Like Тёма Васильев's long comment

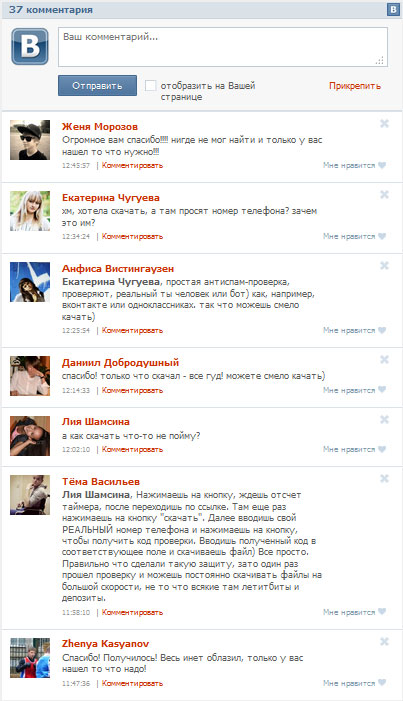pyautogui.click(x=382, y=612)
